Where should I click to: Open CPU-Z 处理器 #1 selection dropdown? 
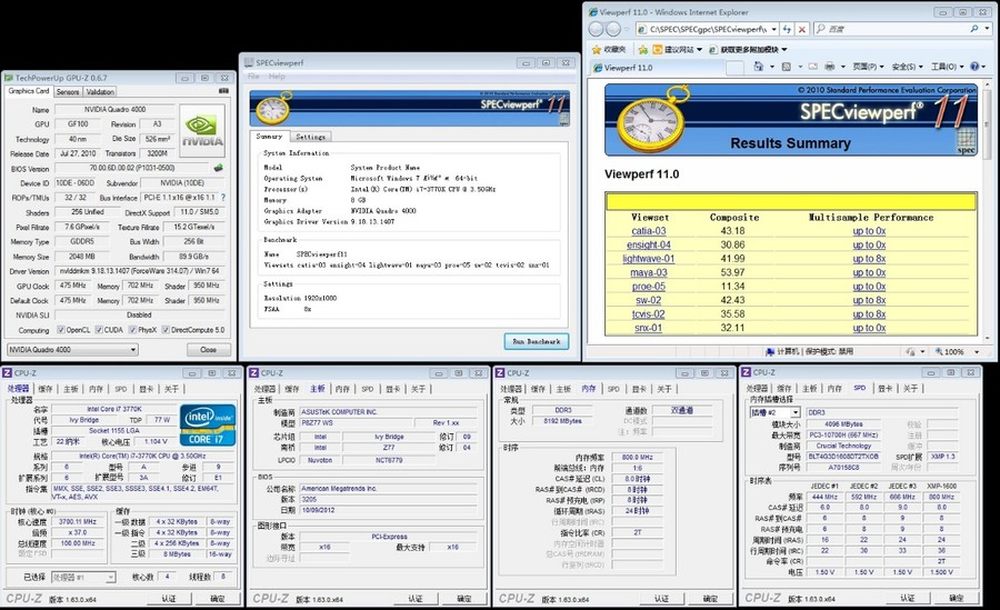(83, 577)
